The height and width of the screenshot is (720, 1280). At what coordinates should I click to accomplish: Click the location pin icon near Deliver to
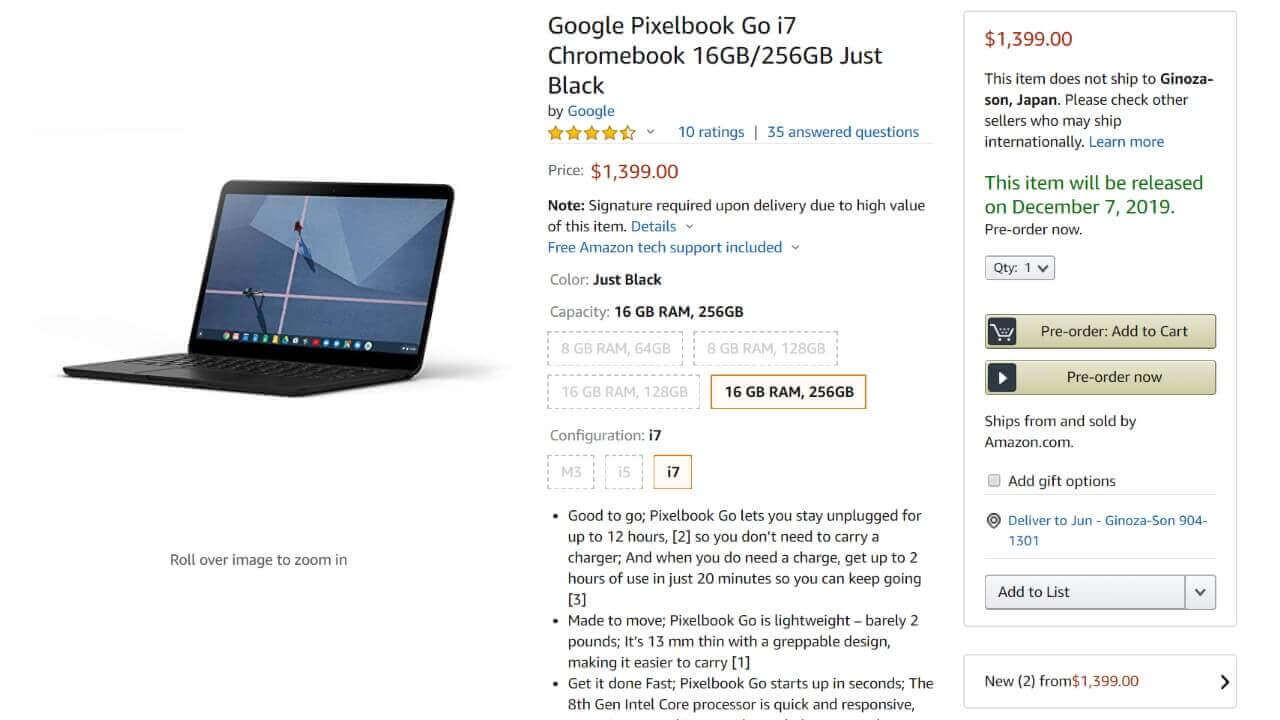(993, 521)
